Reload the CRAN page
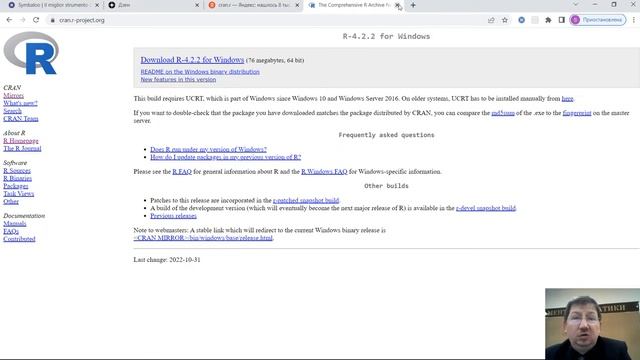 36,20
